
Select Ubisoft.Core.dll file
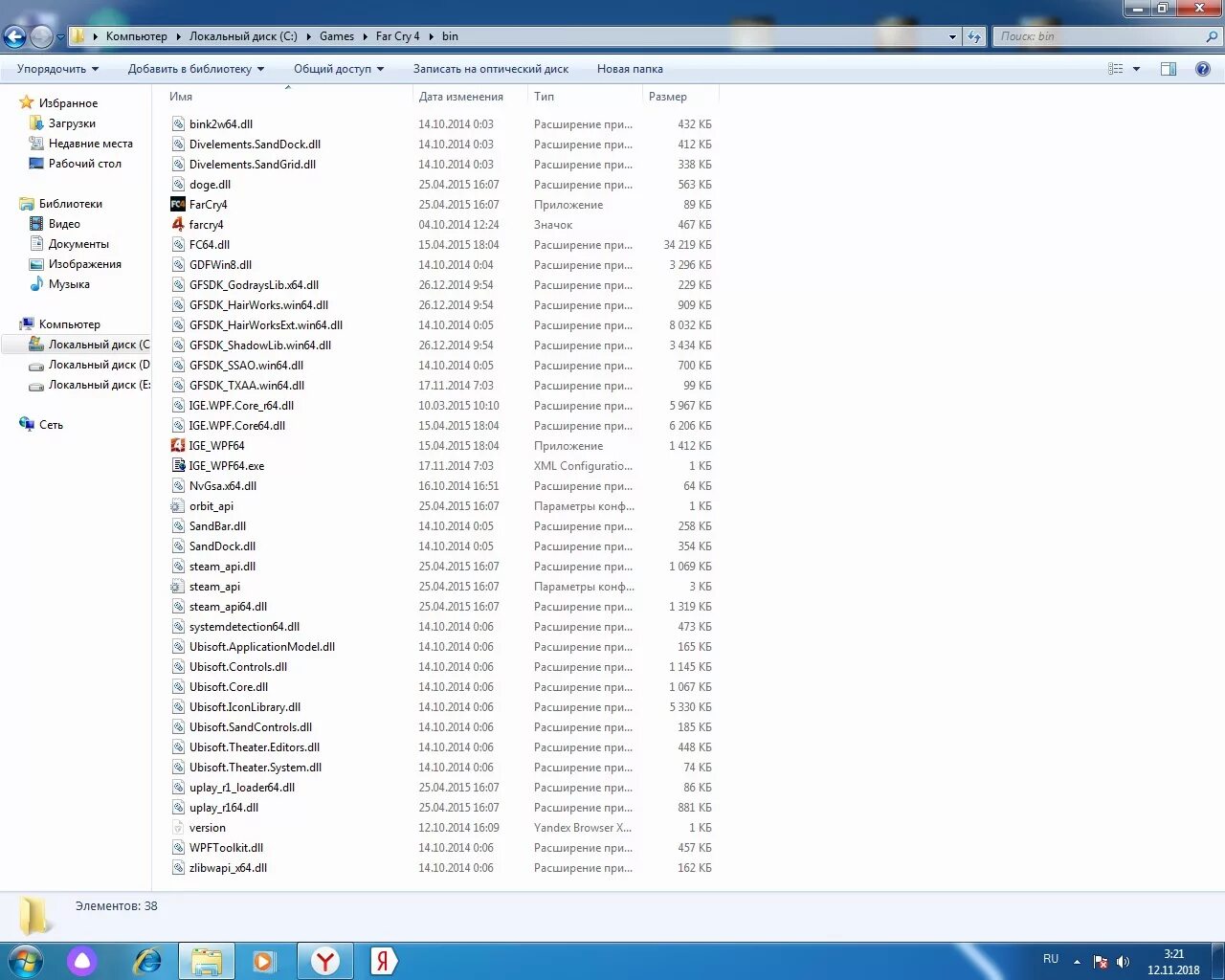pos(229,687)
